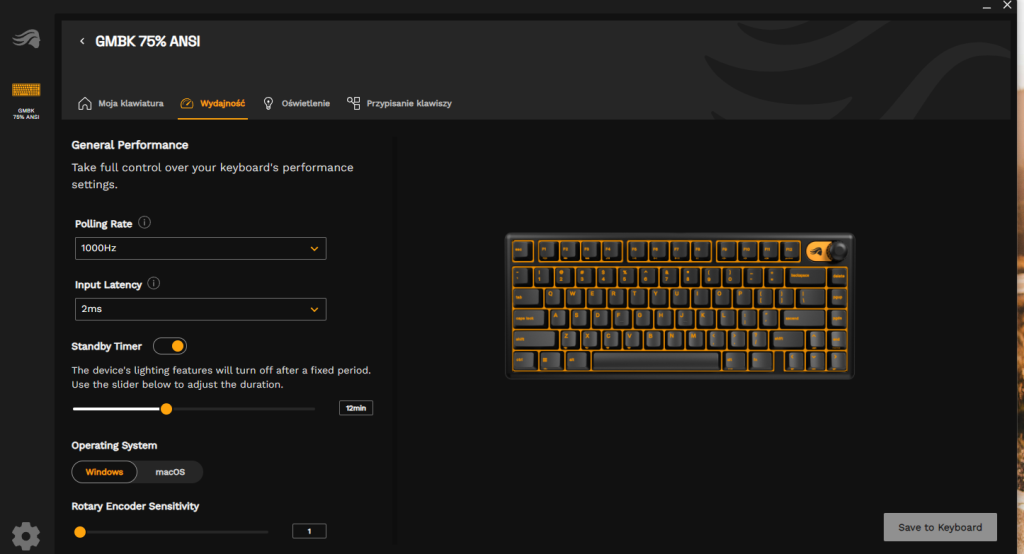
Task: Click the rotary knob on keyboard image
Action: 837,250
